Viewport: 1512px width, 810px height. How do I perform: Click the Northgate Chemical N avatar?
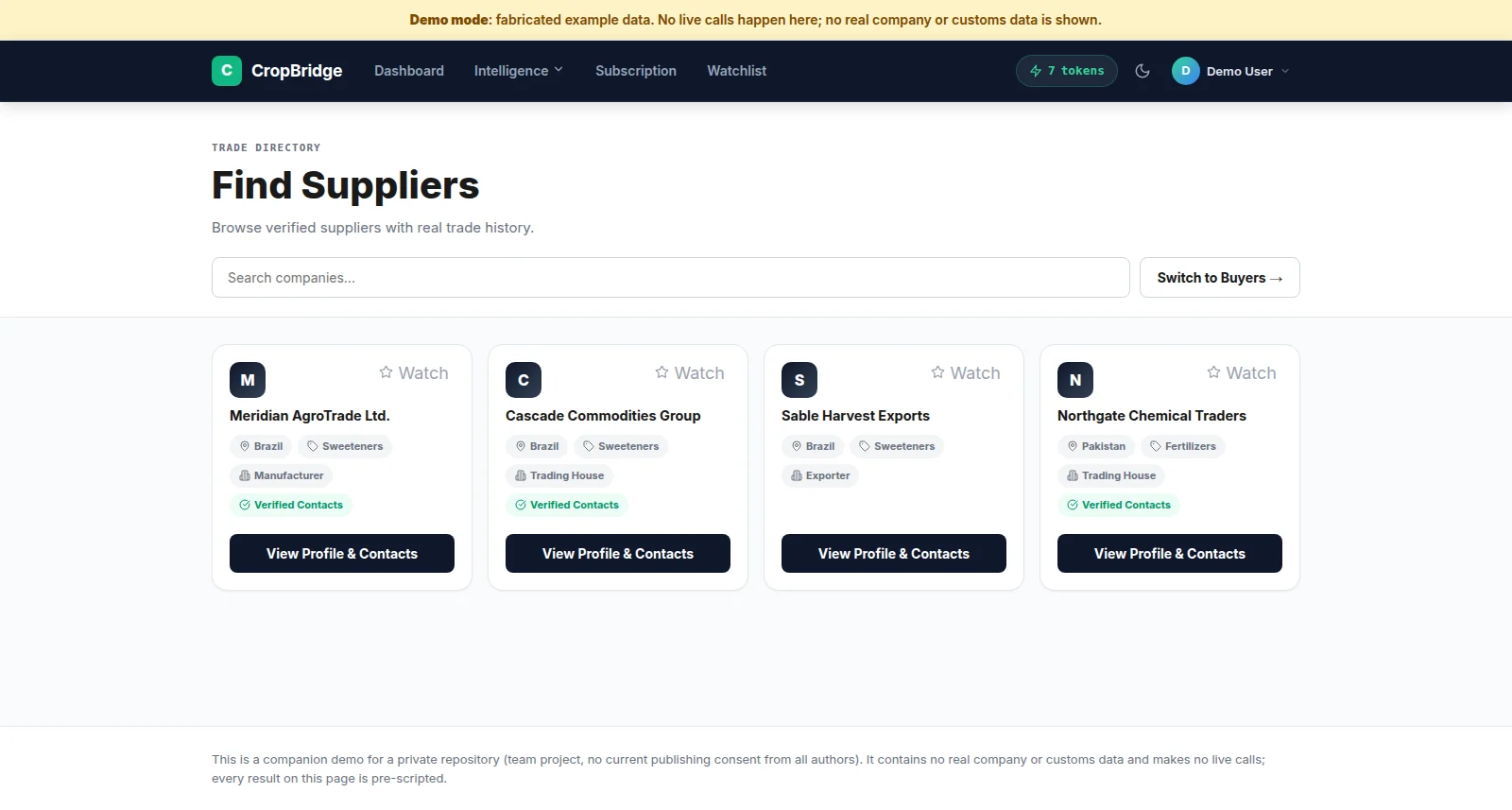(1075, 380)
